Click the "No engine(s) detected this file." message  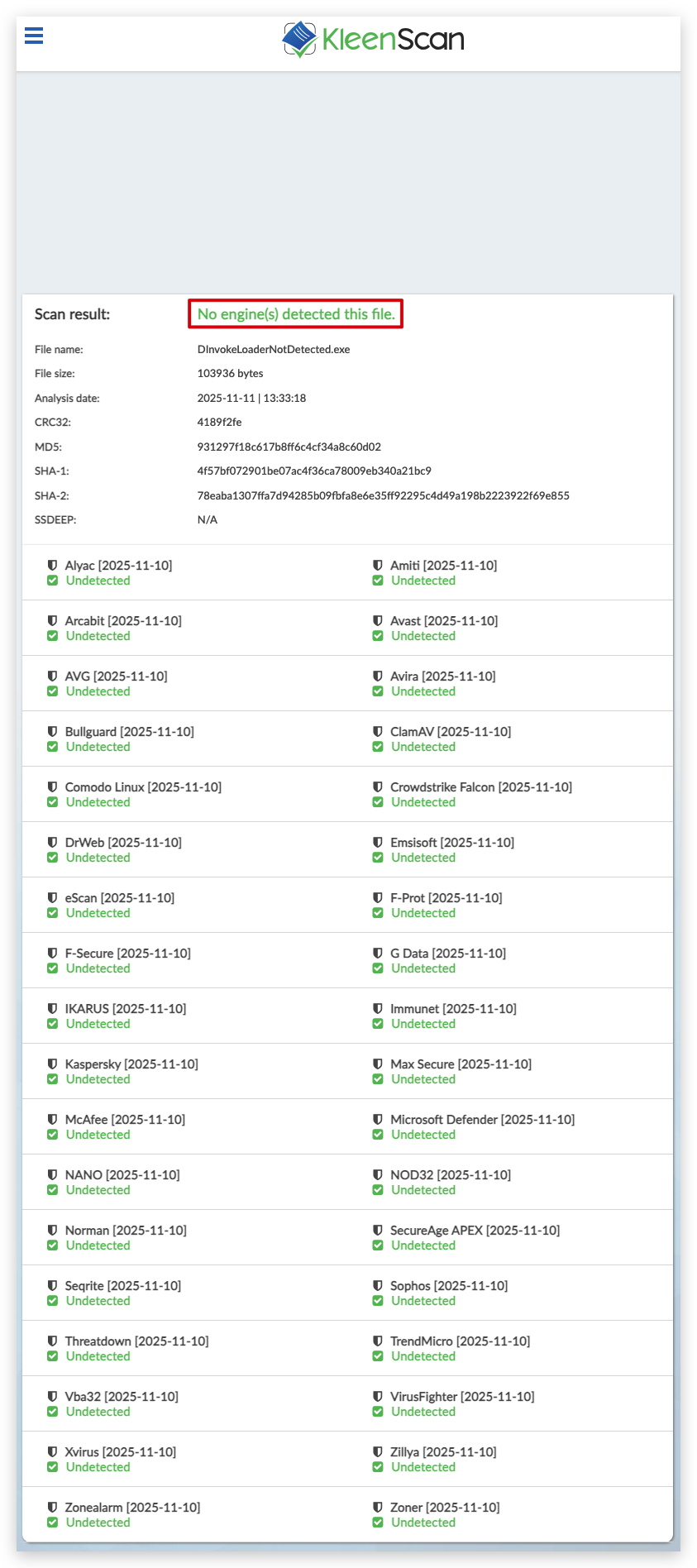[296, 314]
